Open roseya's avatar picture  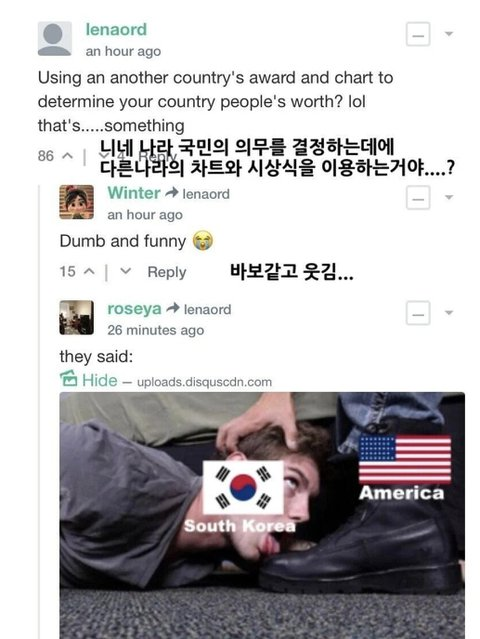pos(77,317)
